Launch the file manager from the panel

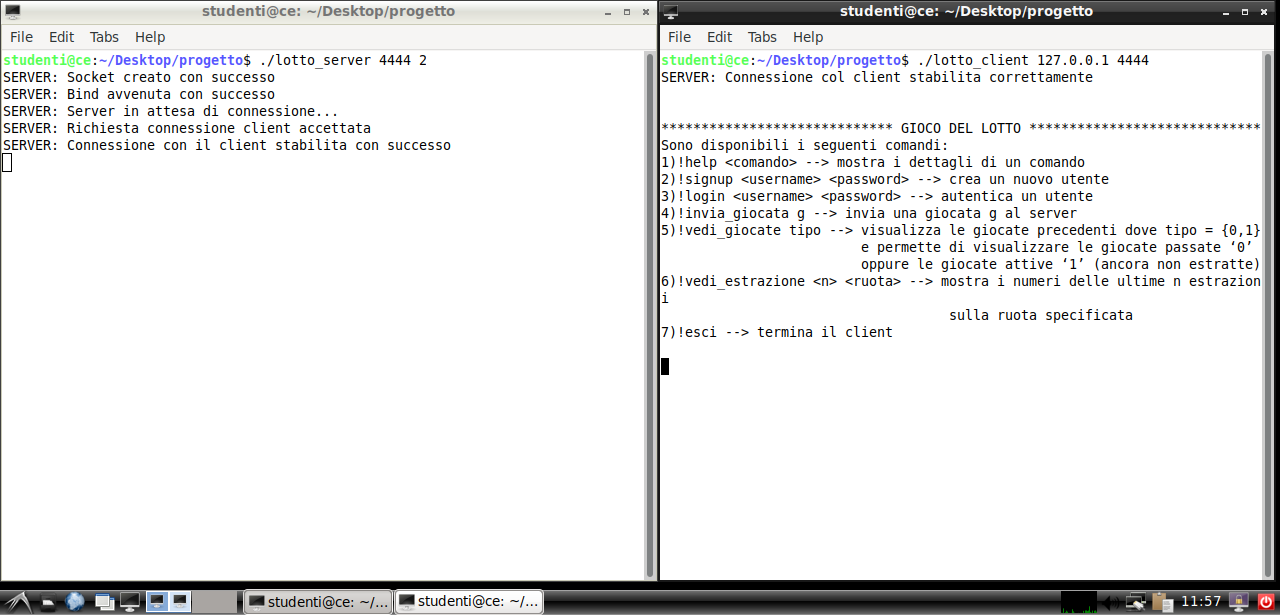tap(49, 602)
